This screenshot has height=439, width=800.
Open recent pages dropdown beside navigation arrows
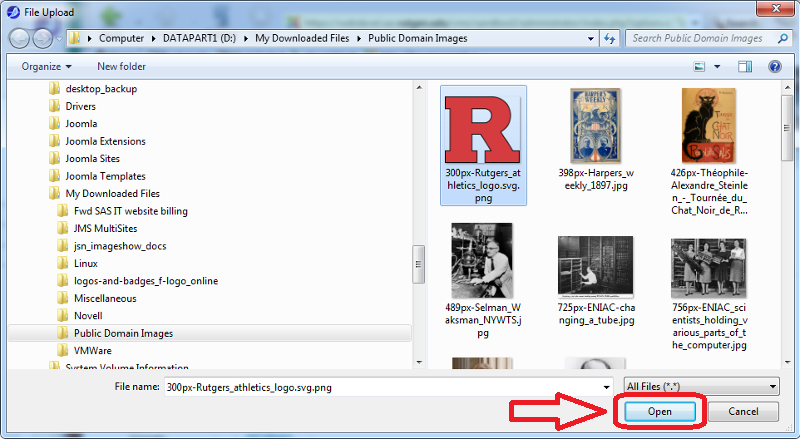point(59,39)
